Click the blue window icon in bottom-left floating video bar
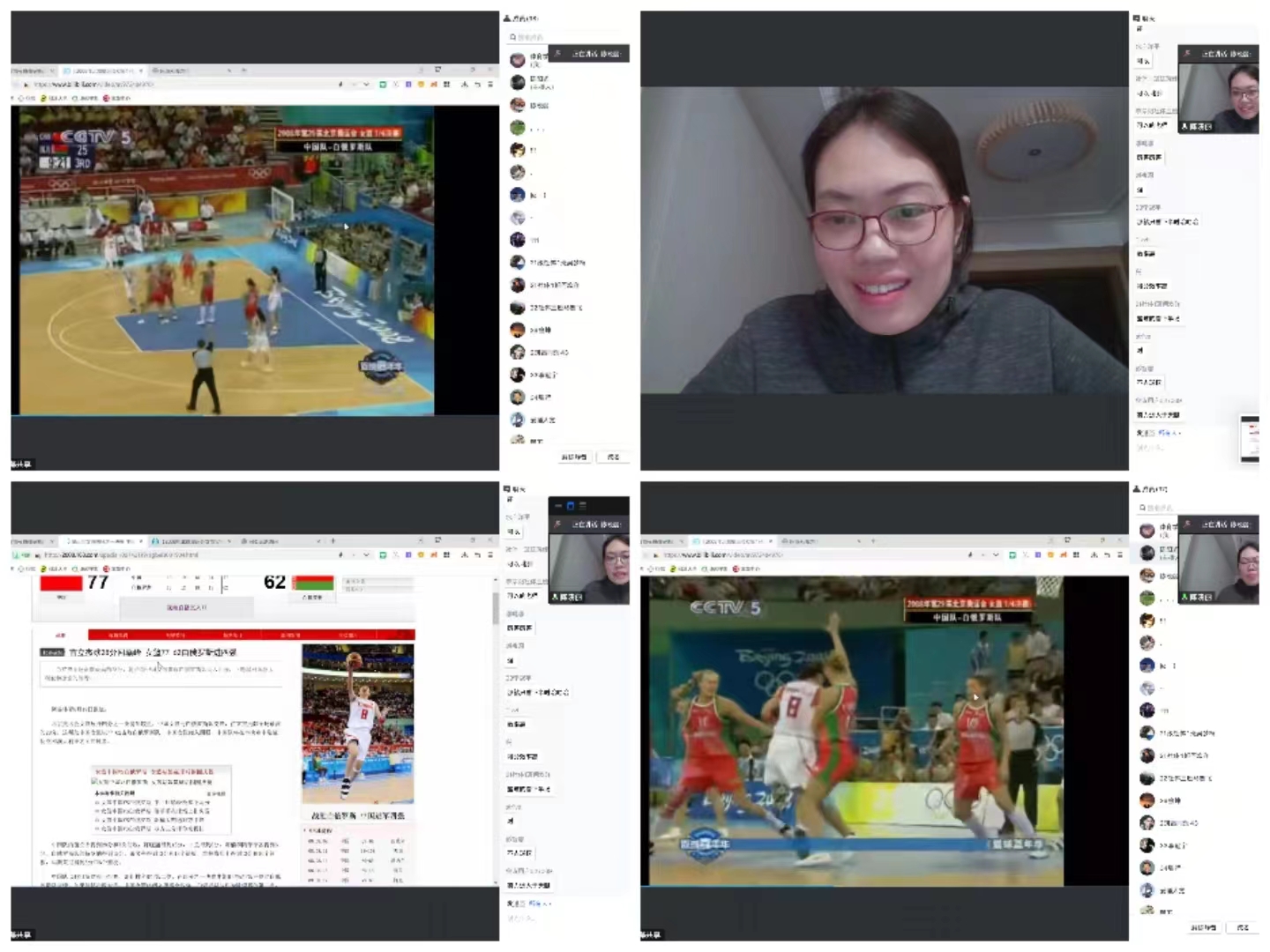 (x=571, y=506)
